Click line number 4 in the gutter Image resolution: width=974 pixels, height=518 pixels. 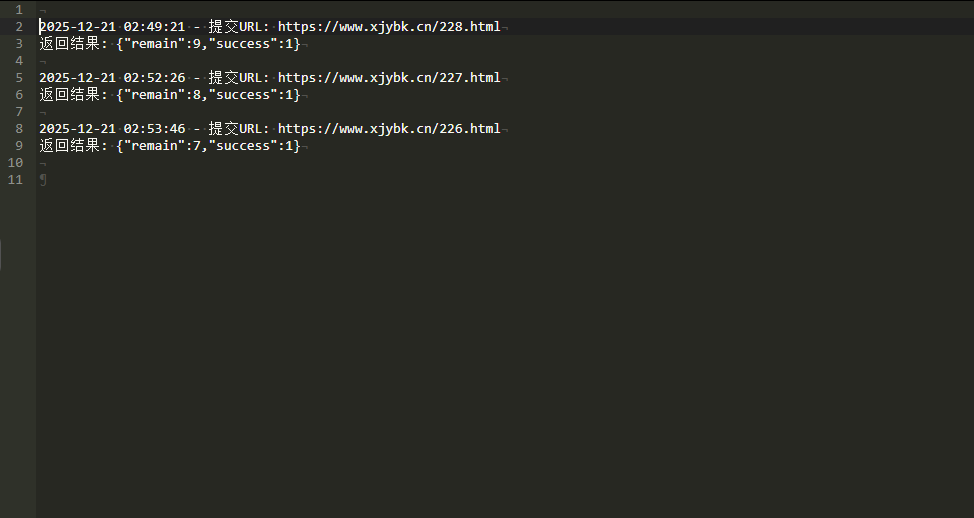(18, 61)
